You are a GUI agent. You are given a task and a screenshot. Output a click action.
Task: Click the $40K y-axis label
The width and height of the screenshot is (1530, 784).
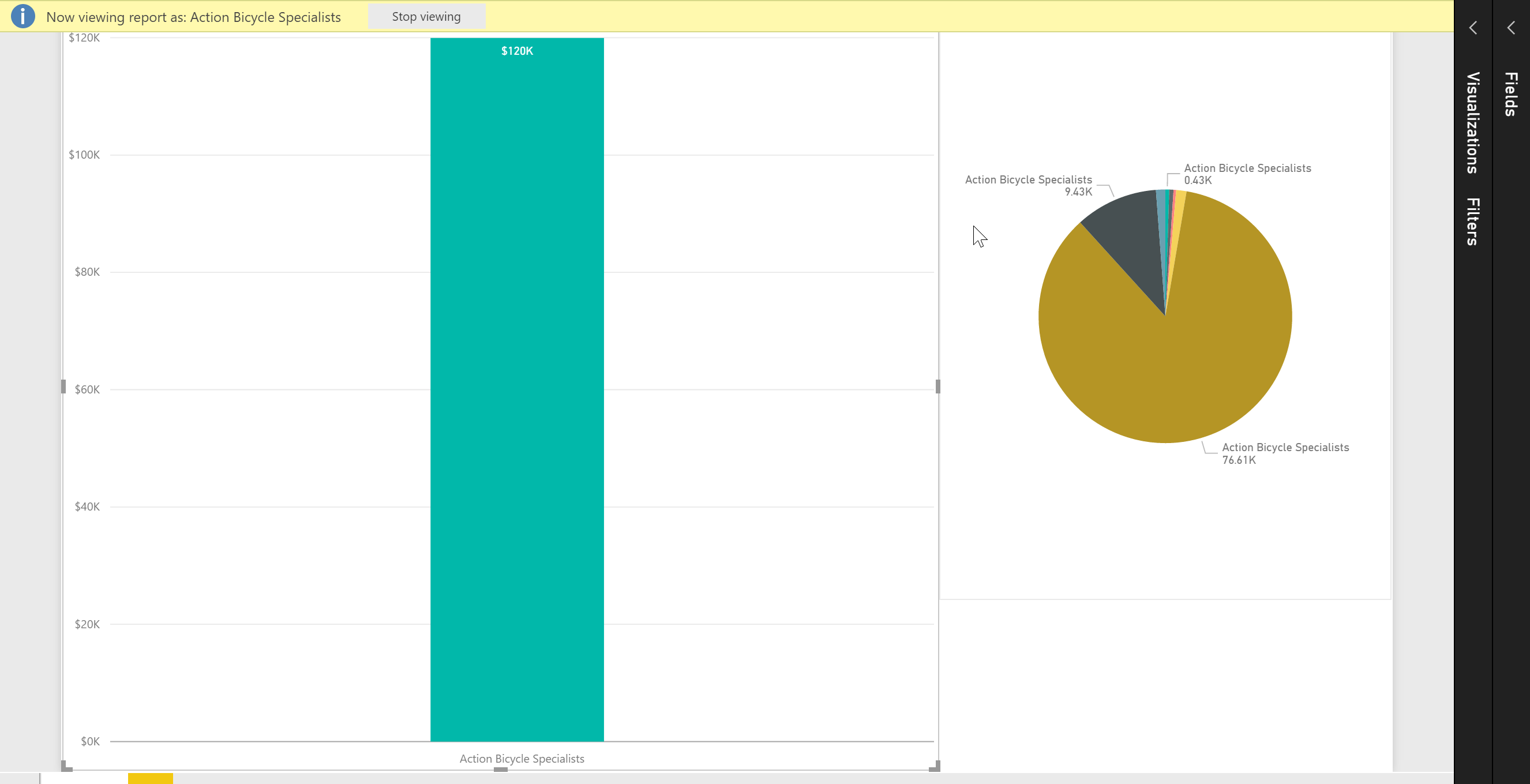click(87, 507)
